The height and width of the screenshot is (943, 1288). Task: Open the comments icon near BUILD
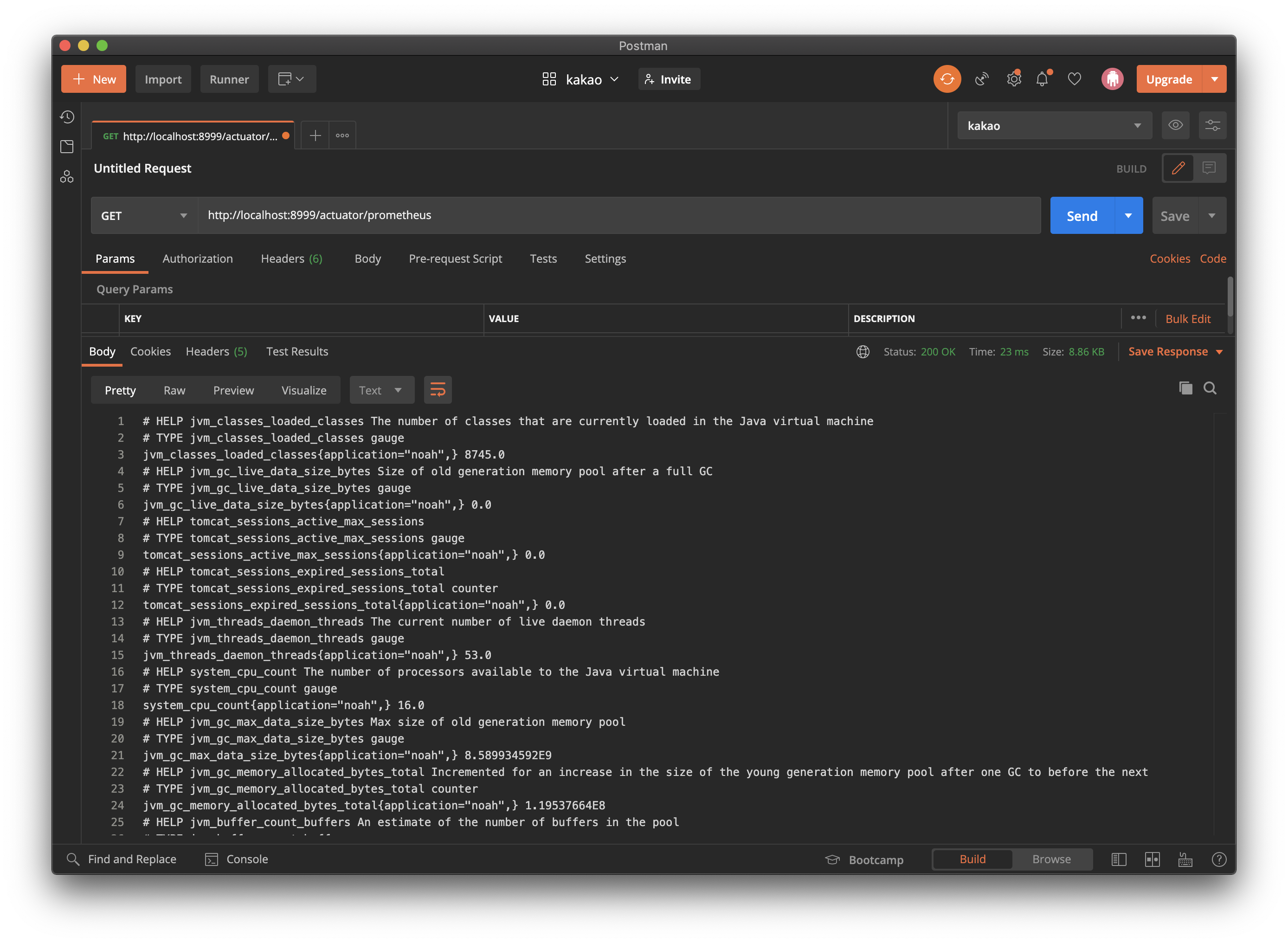tap(1209, 168)
